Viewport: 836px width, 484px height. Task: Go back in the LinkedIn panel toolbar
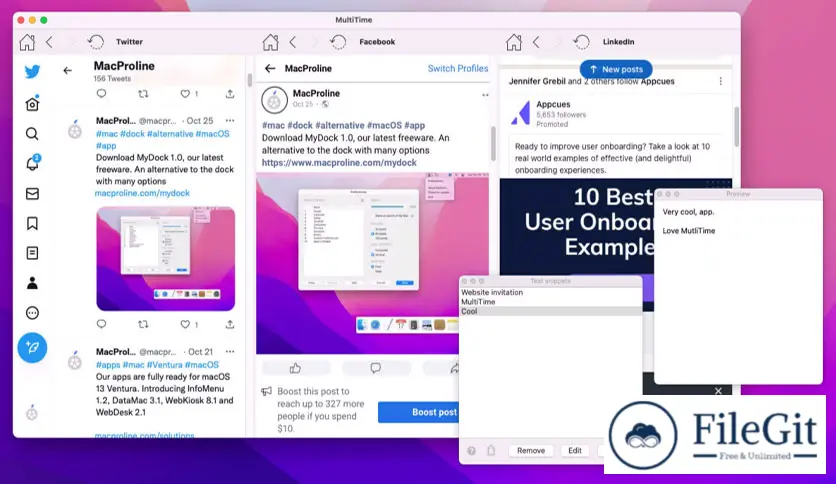(x=536, y=42)
